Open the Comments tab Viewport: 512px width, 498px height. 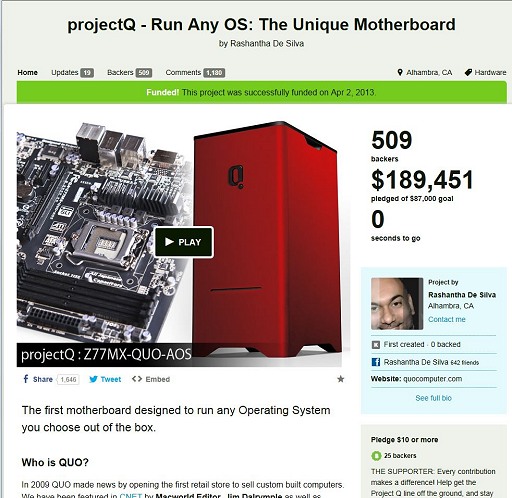pos(195,72)
